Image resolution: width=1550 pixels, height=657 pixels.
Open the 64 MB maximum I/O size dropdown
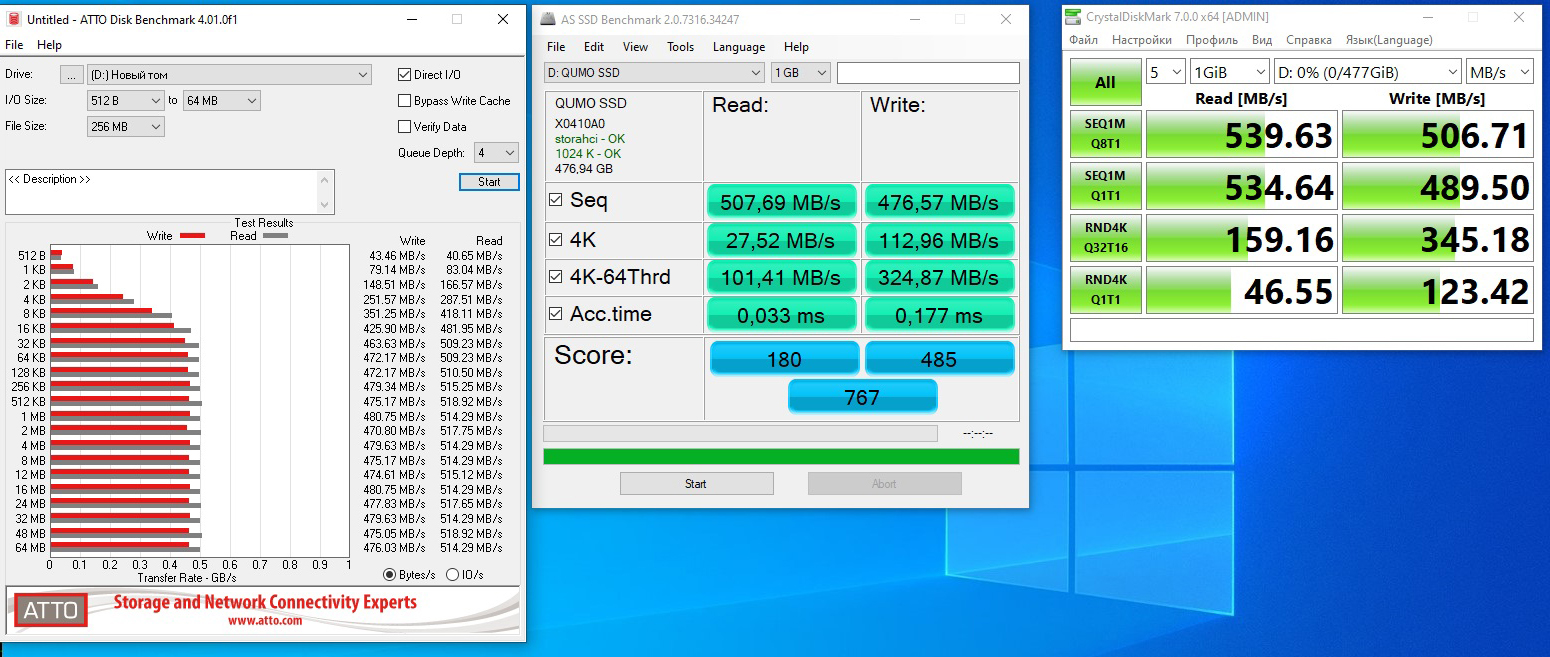click(x=221, y=100)
